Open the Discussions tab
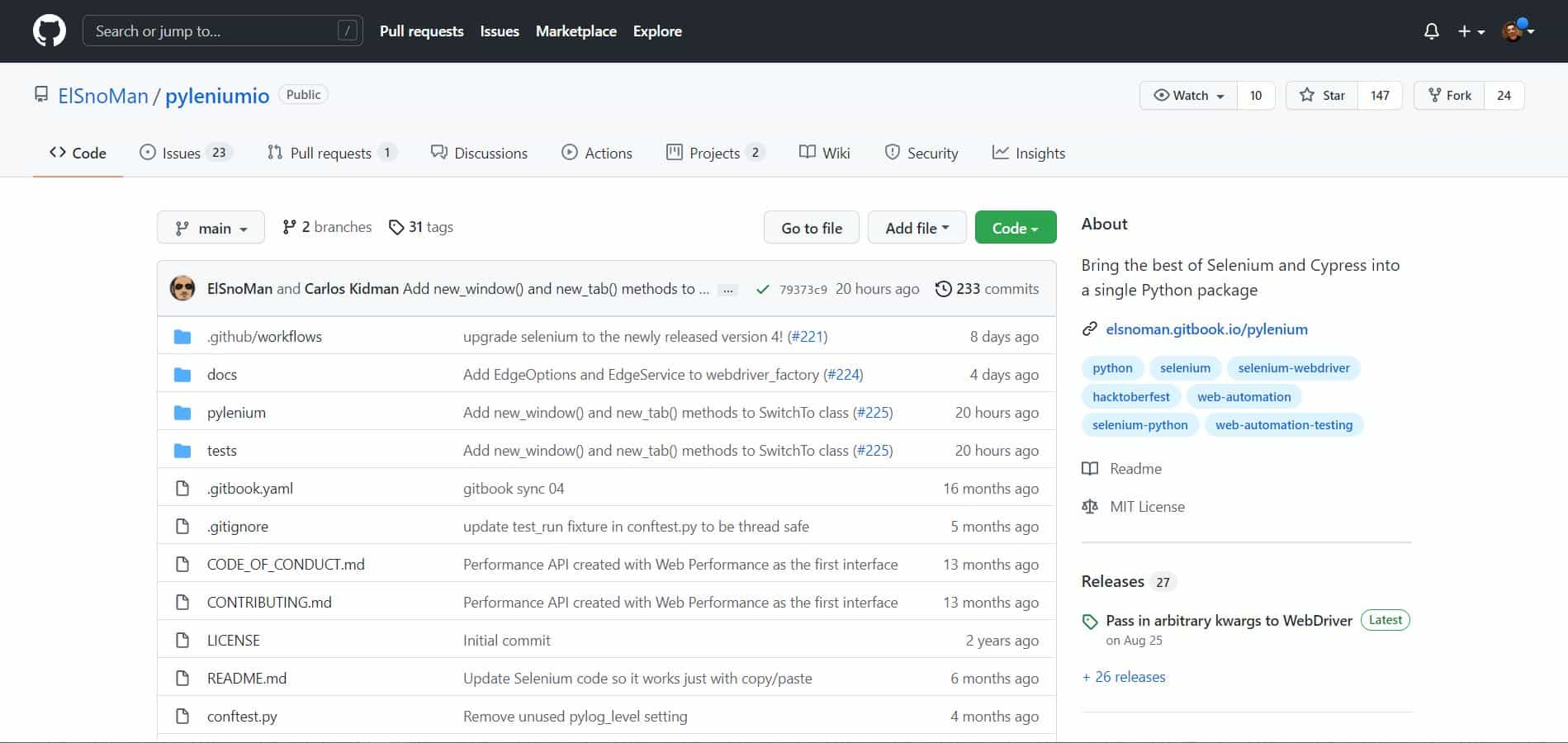Screen dimensions: 1568x743 click(479, 153)
